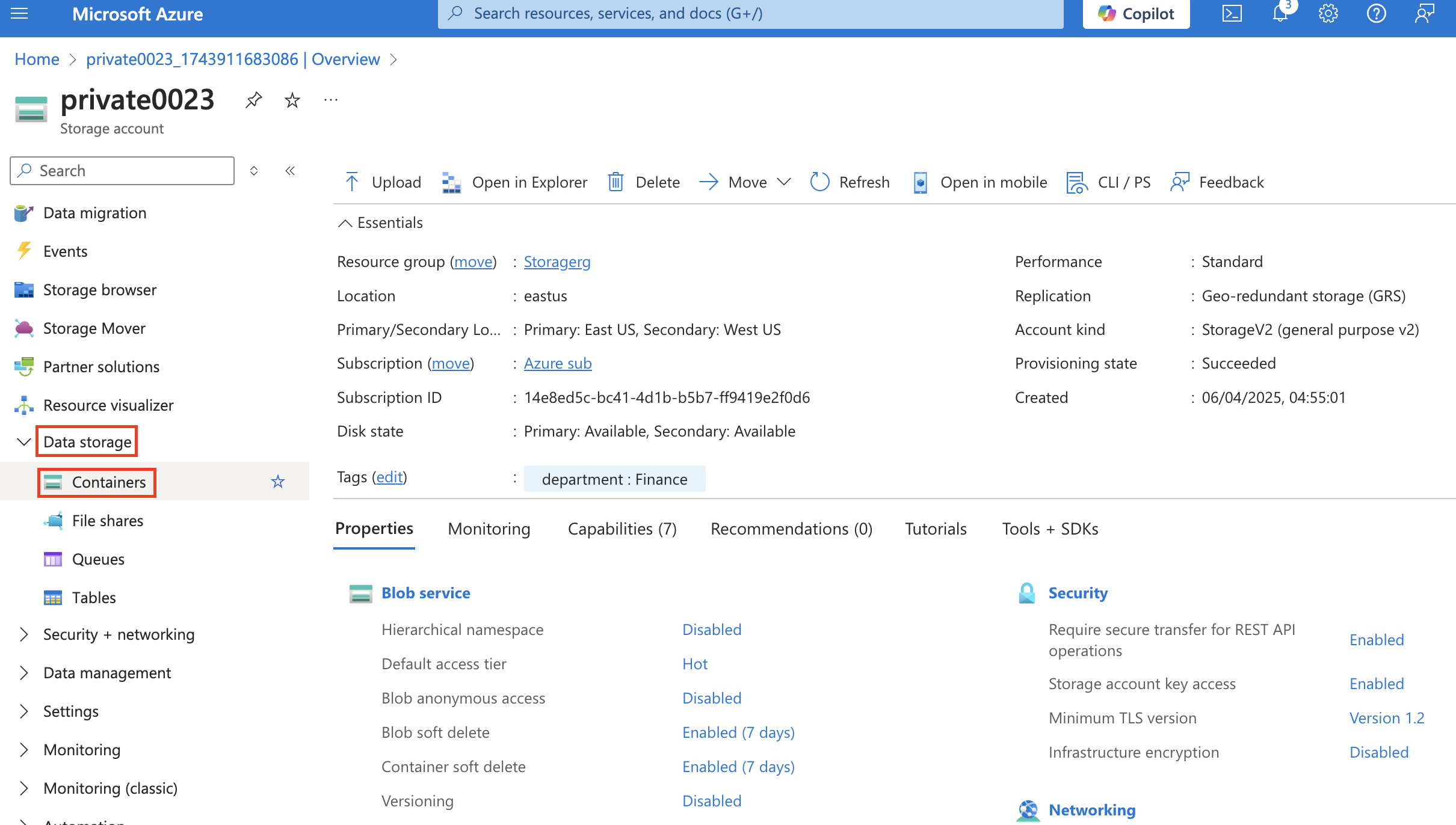
Task: Open the help question mark icon
Action: point(1377,13)
